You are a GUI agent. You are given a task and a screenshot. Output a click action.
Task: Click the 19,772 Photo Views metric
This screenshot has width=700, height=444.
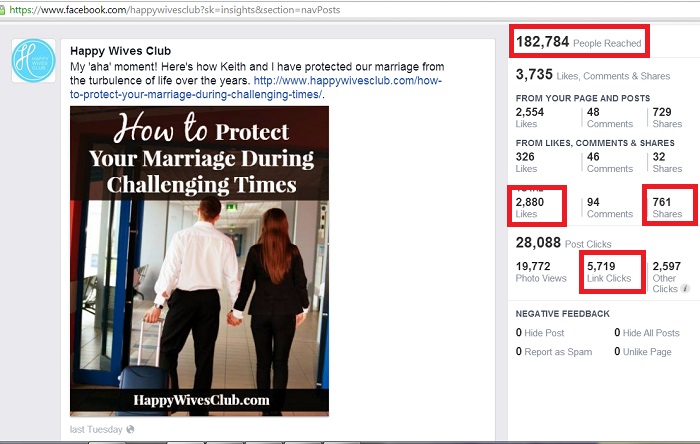(541, 272)
